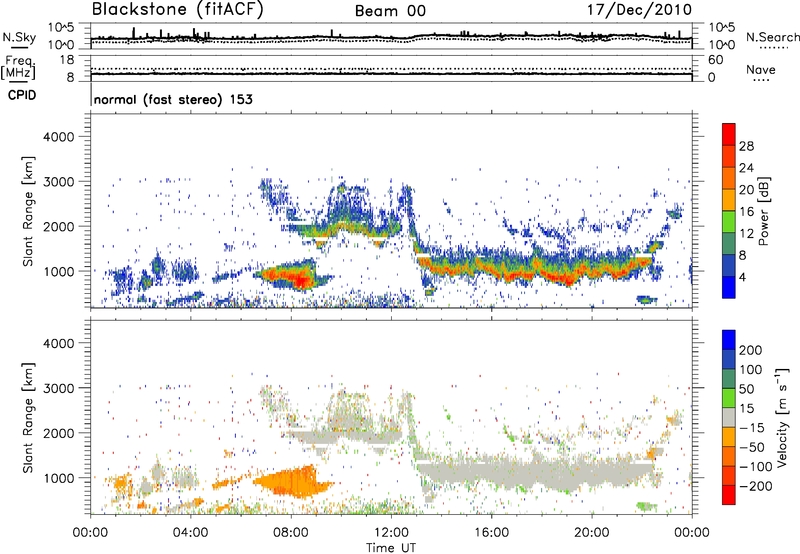Click the "-50" velocity colorbar value
Image resolution: width=800 pixels, height=554 pixels.
pos(751,447)
